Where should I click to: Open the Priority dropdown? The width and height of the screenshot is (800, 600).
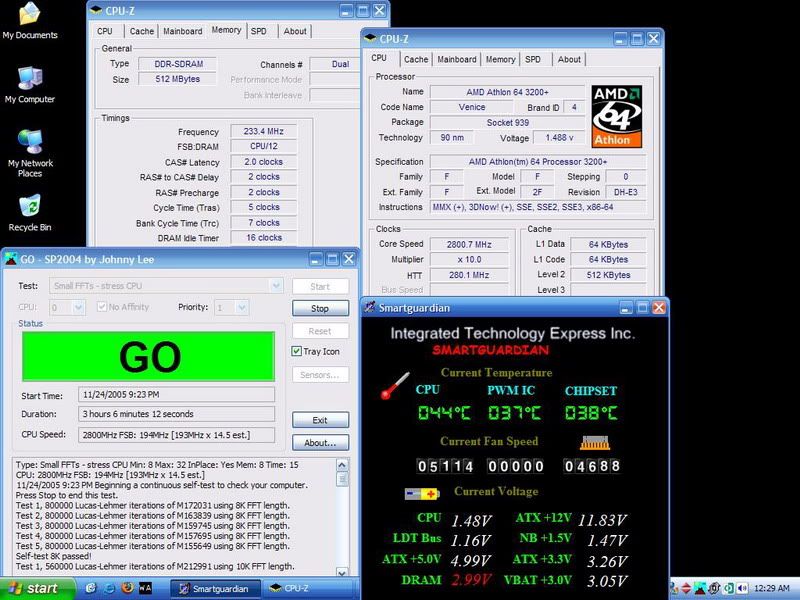tap(242, 307)
